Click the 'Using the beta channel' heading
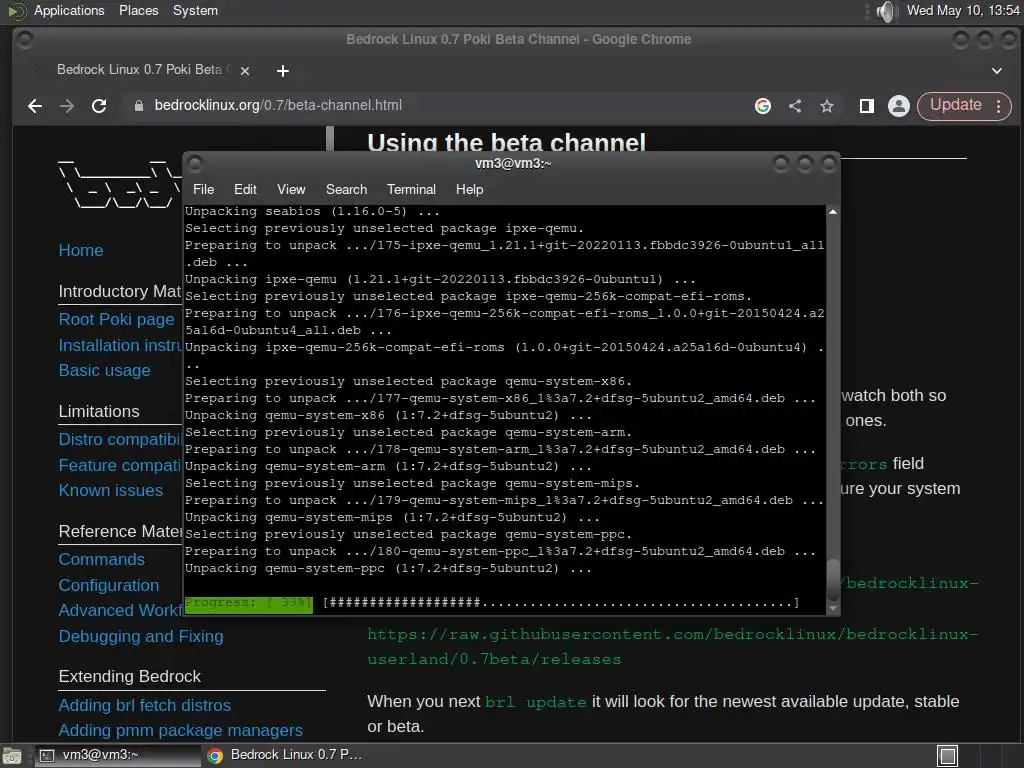The width and height of the screenshot is (1024, 768). coord(506,142)
